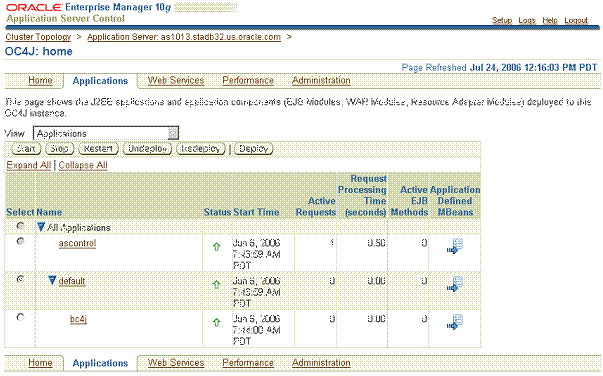Viewport: 603px width, 376px height.
Task: Open the bottom Administration tab
Action: tap(321, 363)
